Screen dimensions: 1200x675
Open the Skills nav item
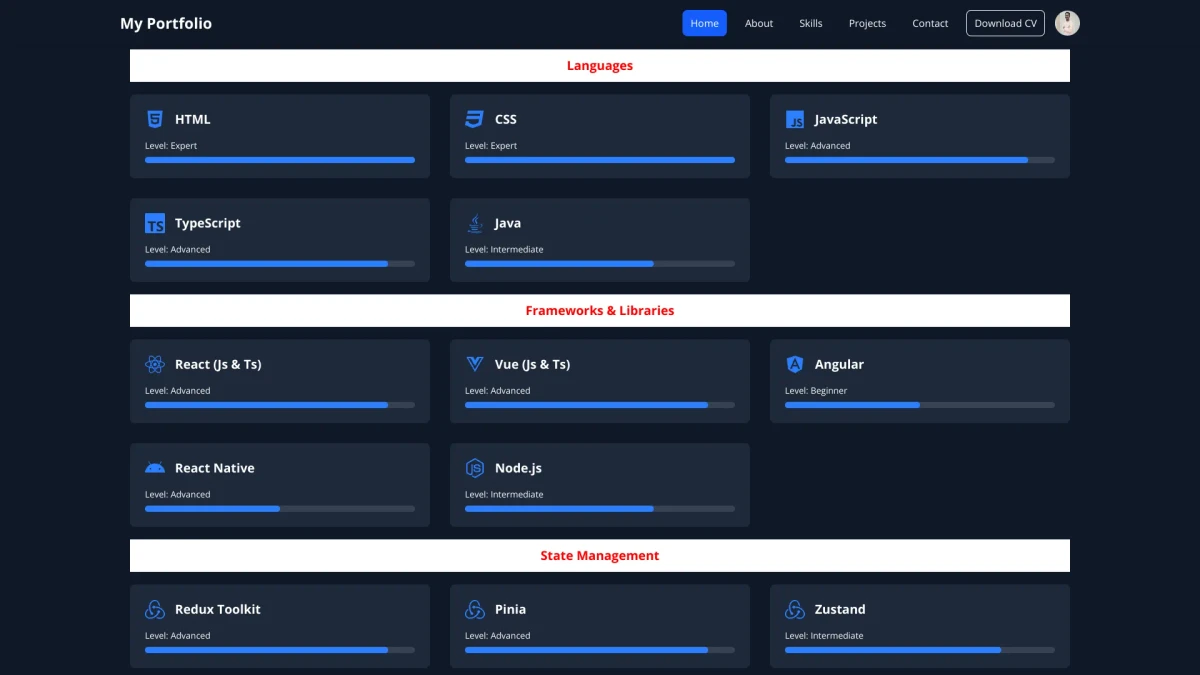tap(811, 23)
